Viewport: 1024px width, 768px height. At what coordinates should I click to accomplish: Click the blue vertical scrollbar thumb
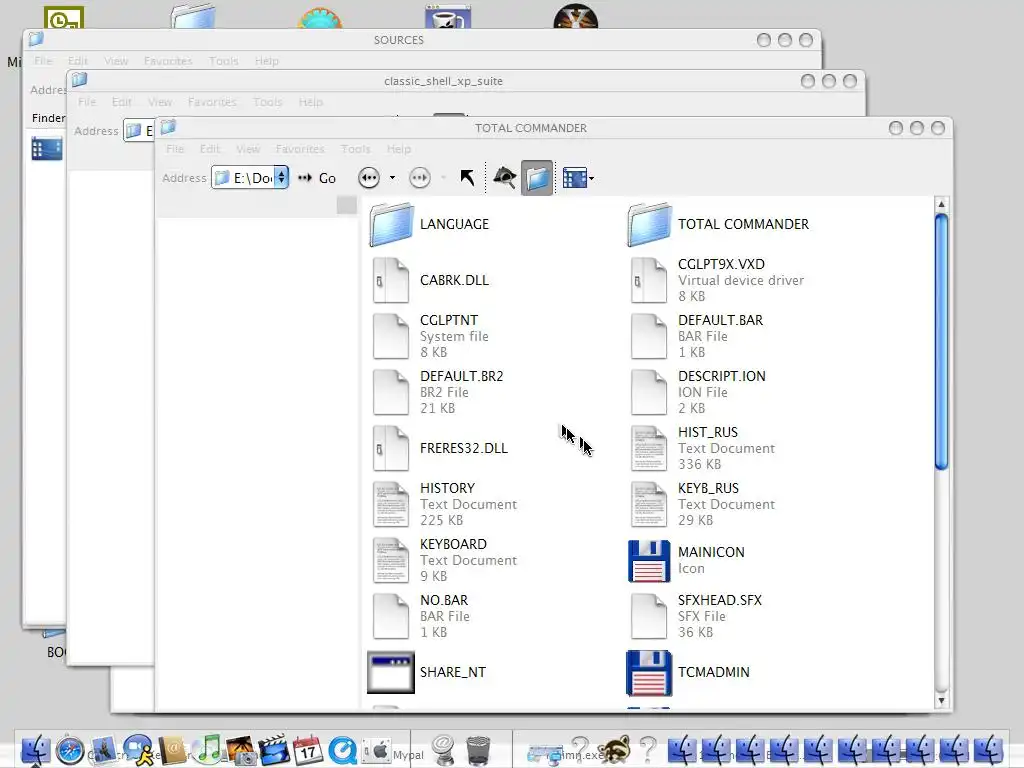coord(941,342)
